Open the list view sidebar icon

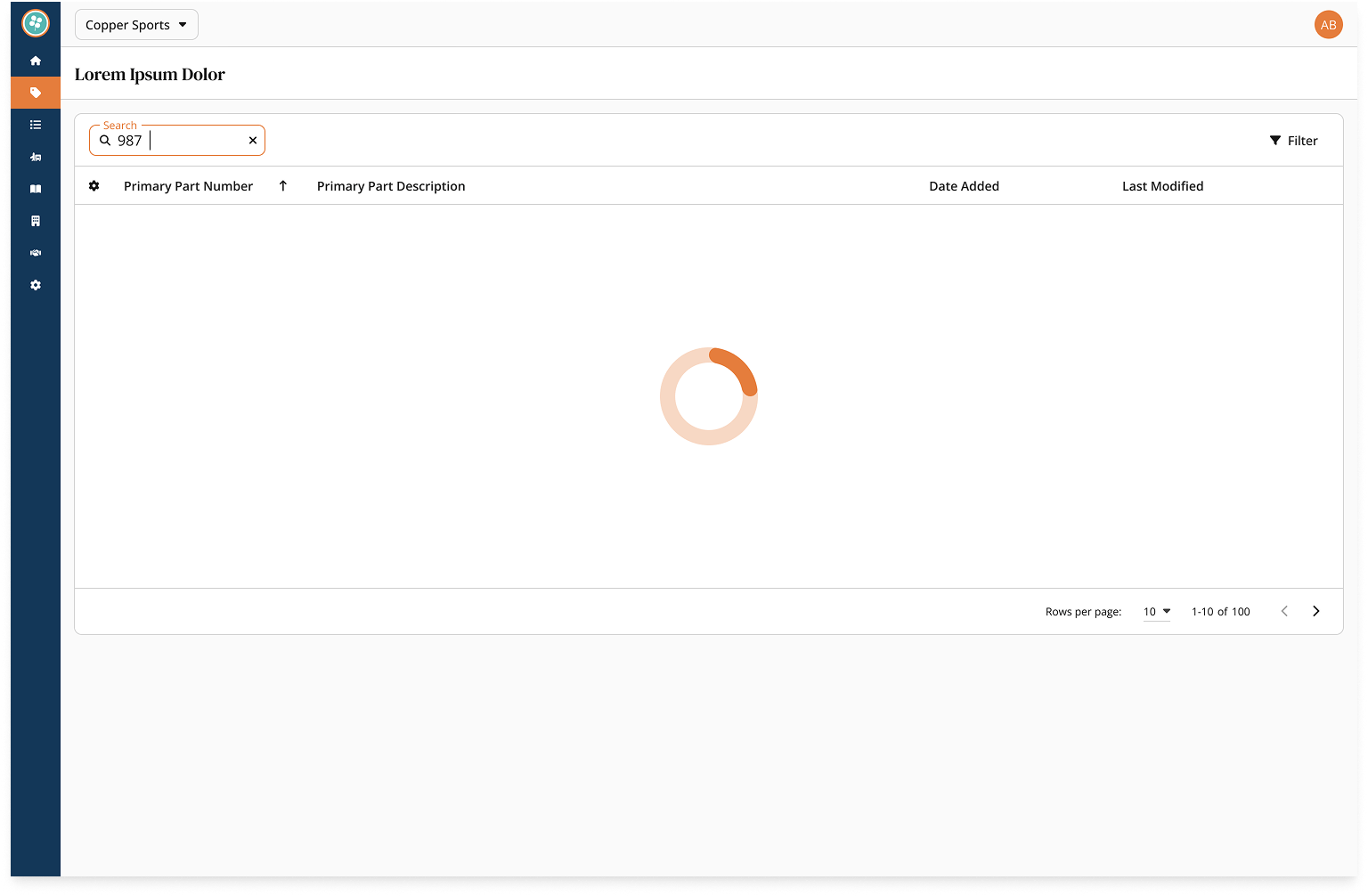point(36,125)
